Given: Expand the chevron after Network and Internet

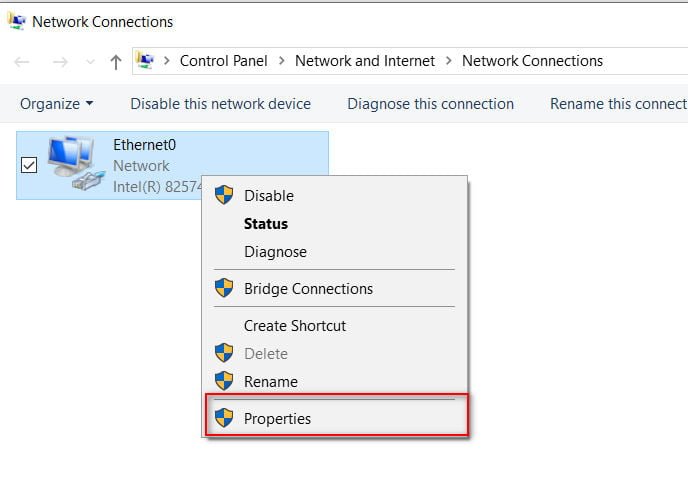Looking at the screenshot, I should click(x=448, y=61).
